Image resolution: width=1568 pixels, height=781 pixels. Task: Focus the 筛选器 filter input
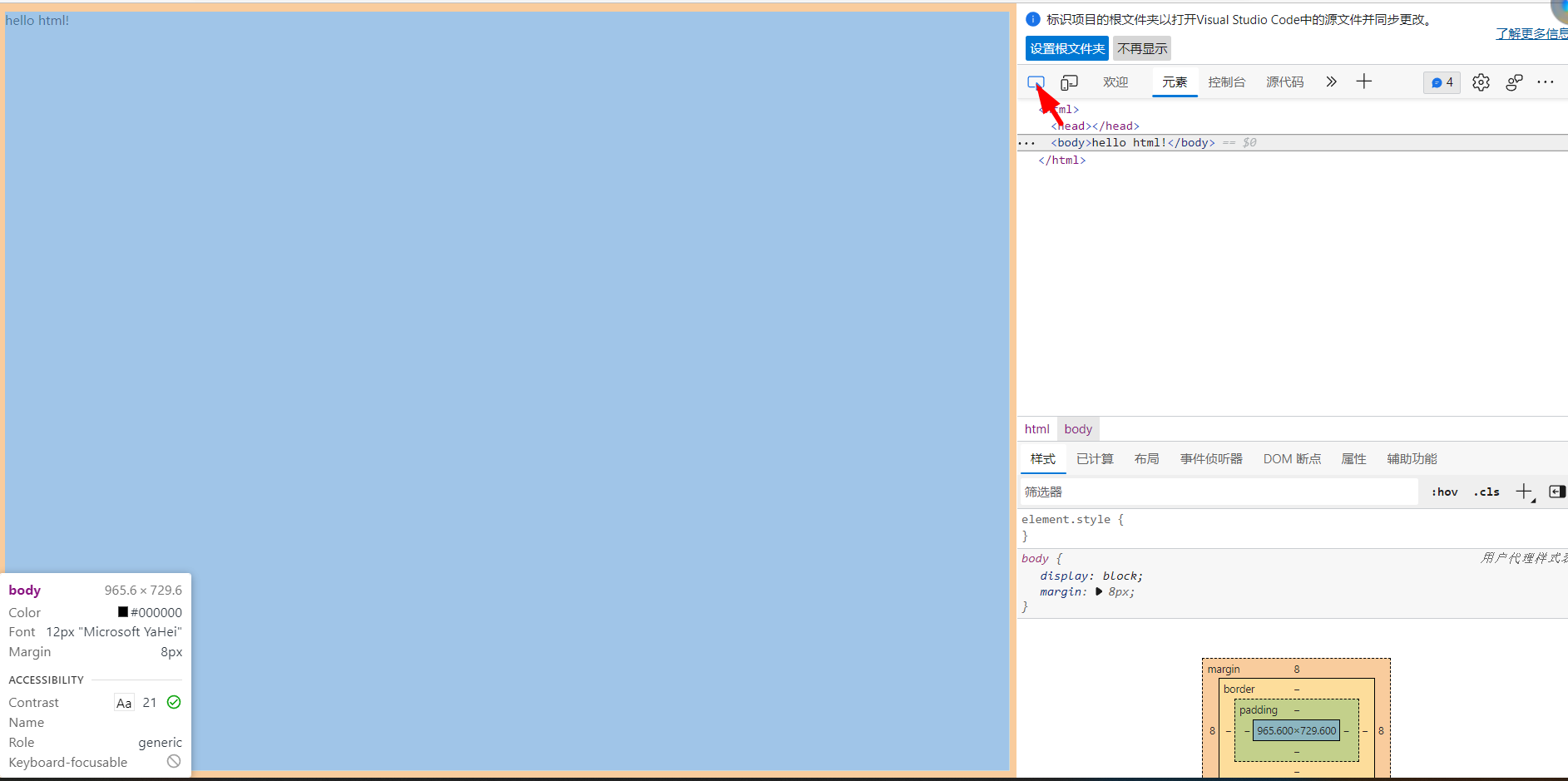pos(1219,492)
